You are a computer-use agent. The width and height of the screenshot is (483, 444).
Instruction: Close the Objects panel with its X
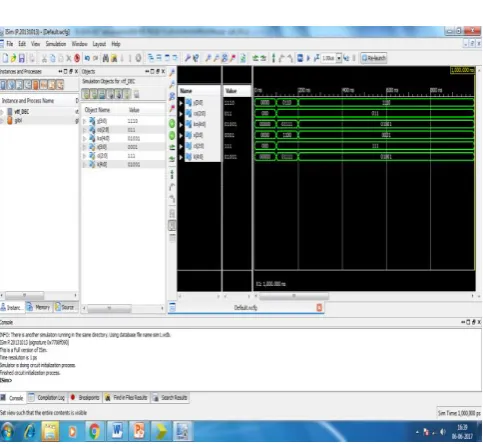coord(163,71)
